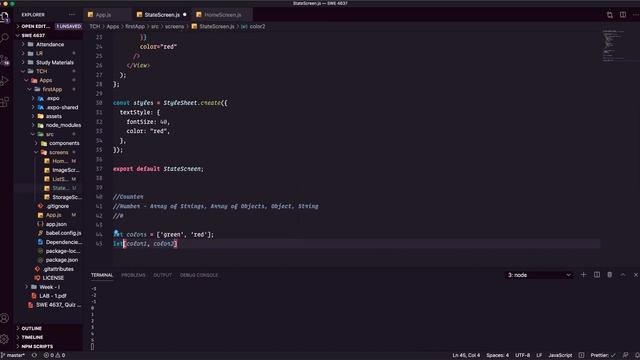Image resolution: width=640 pixels, height=360 pixels.
Task: Open the notifications bell in status bar
Action: coord(637,355)
